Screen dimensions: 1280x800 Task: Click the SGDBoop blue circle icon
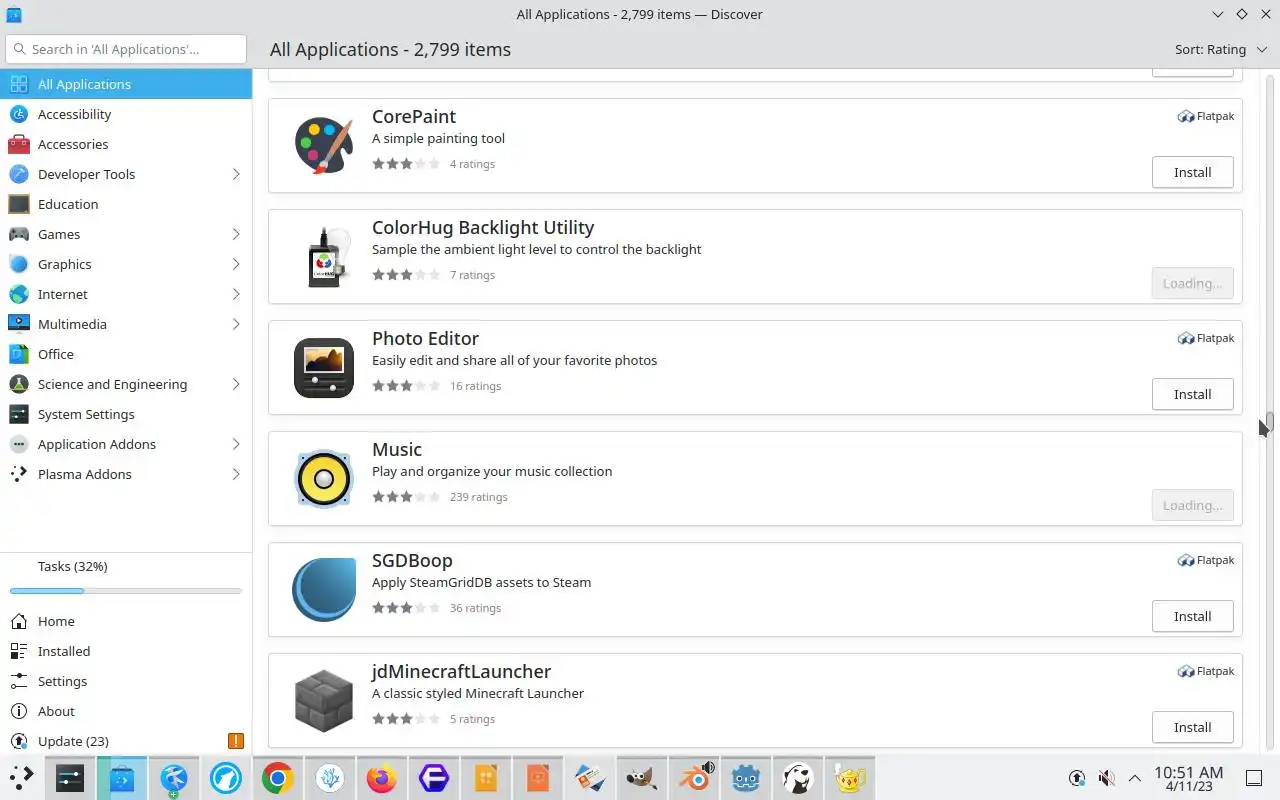(324, 590)
